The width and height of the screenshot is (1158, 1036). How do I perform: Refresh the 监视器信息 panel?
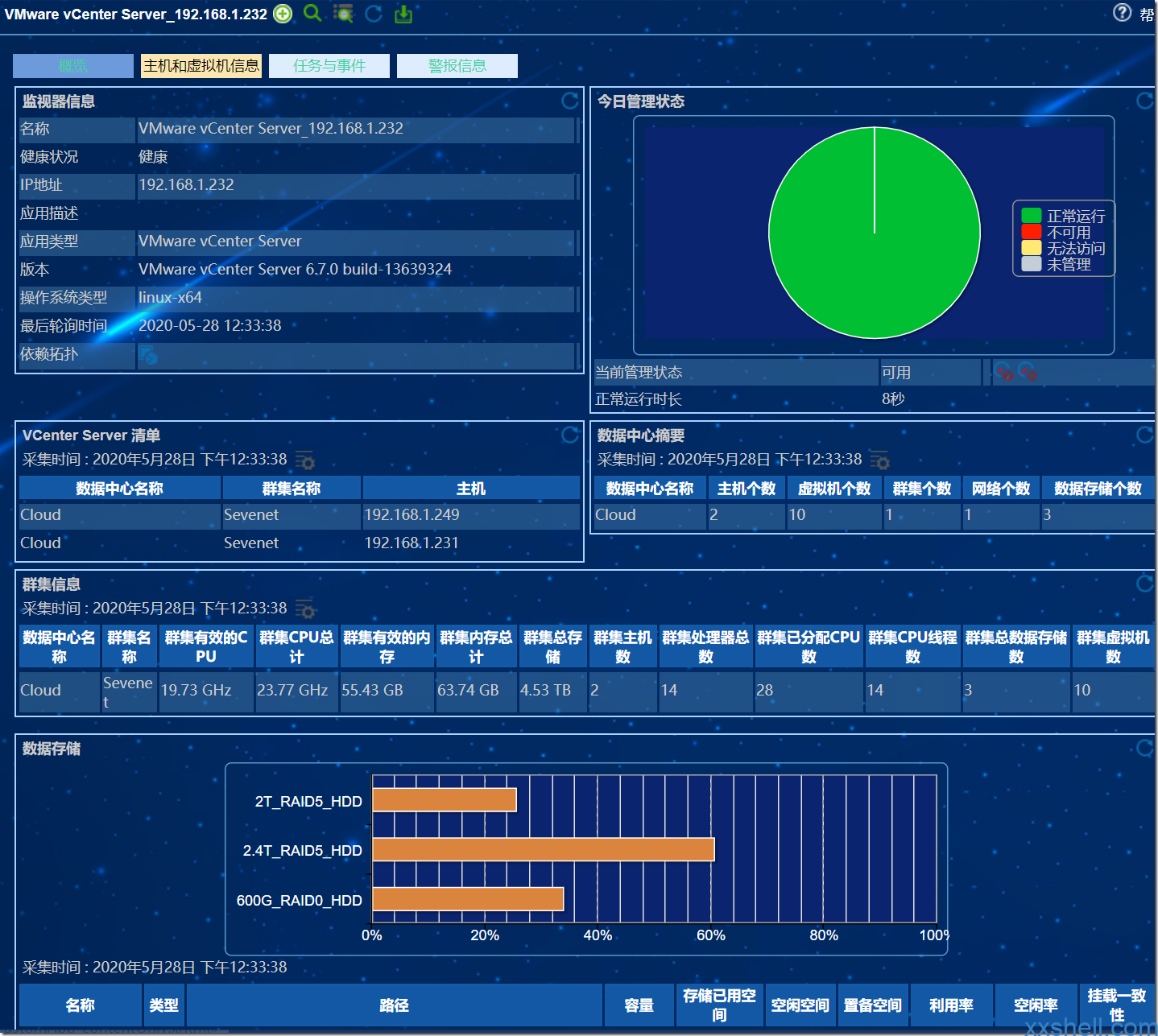coord(570,101)
